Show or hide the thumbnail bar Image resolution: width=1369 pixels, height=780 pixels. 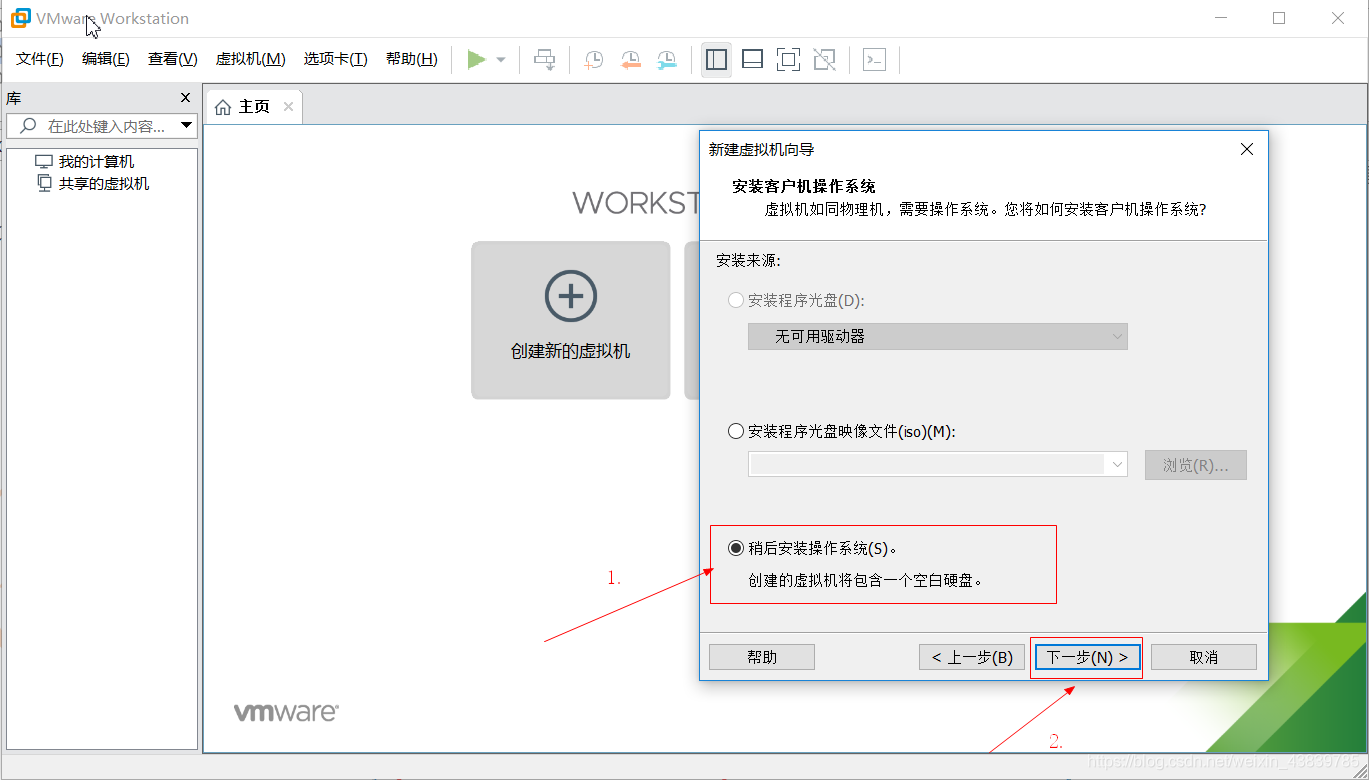752,59
